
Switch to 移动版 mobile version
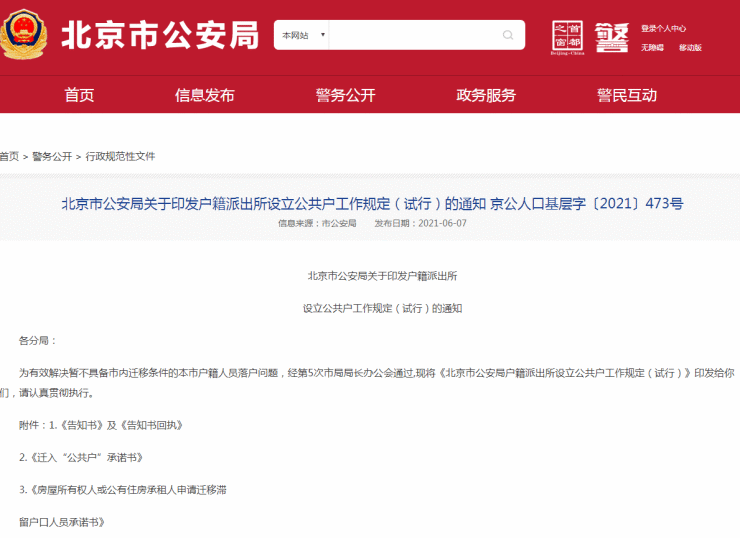(x=690, y=48)
